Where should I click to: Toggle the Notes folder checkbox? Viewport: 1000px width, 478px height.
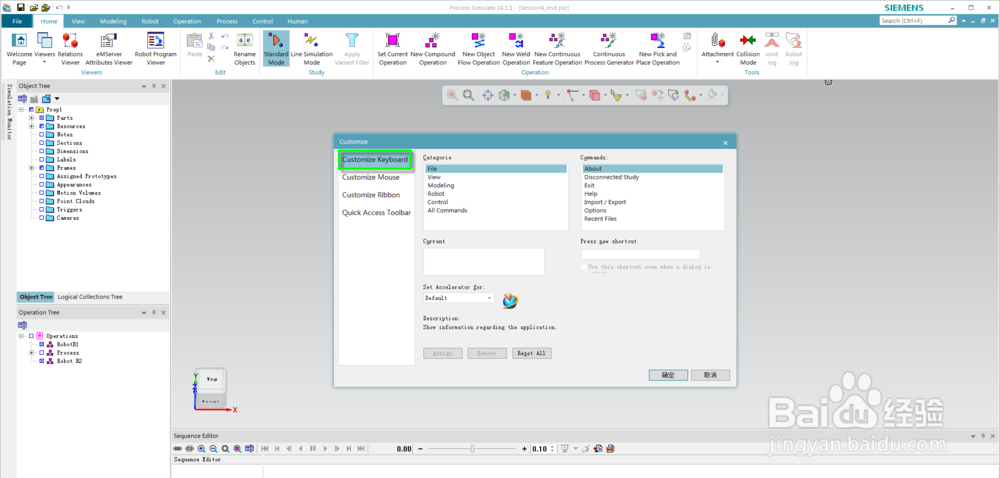click(42, 134)
